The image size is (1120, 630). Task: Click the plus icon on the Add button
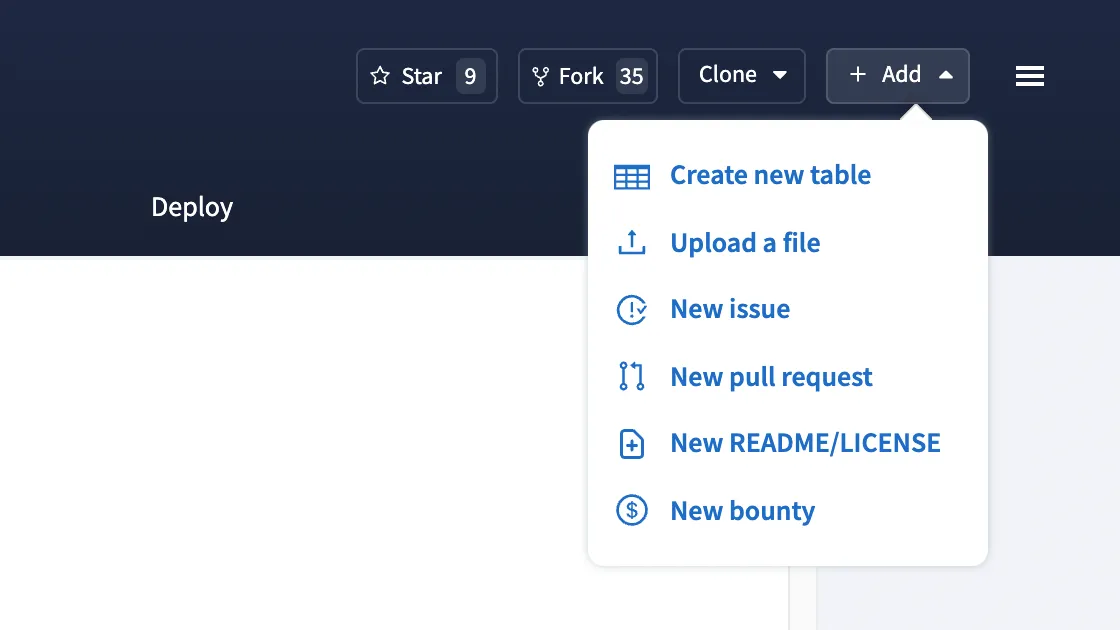[x=857, y=75]
